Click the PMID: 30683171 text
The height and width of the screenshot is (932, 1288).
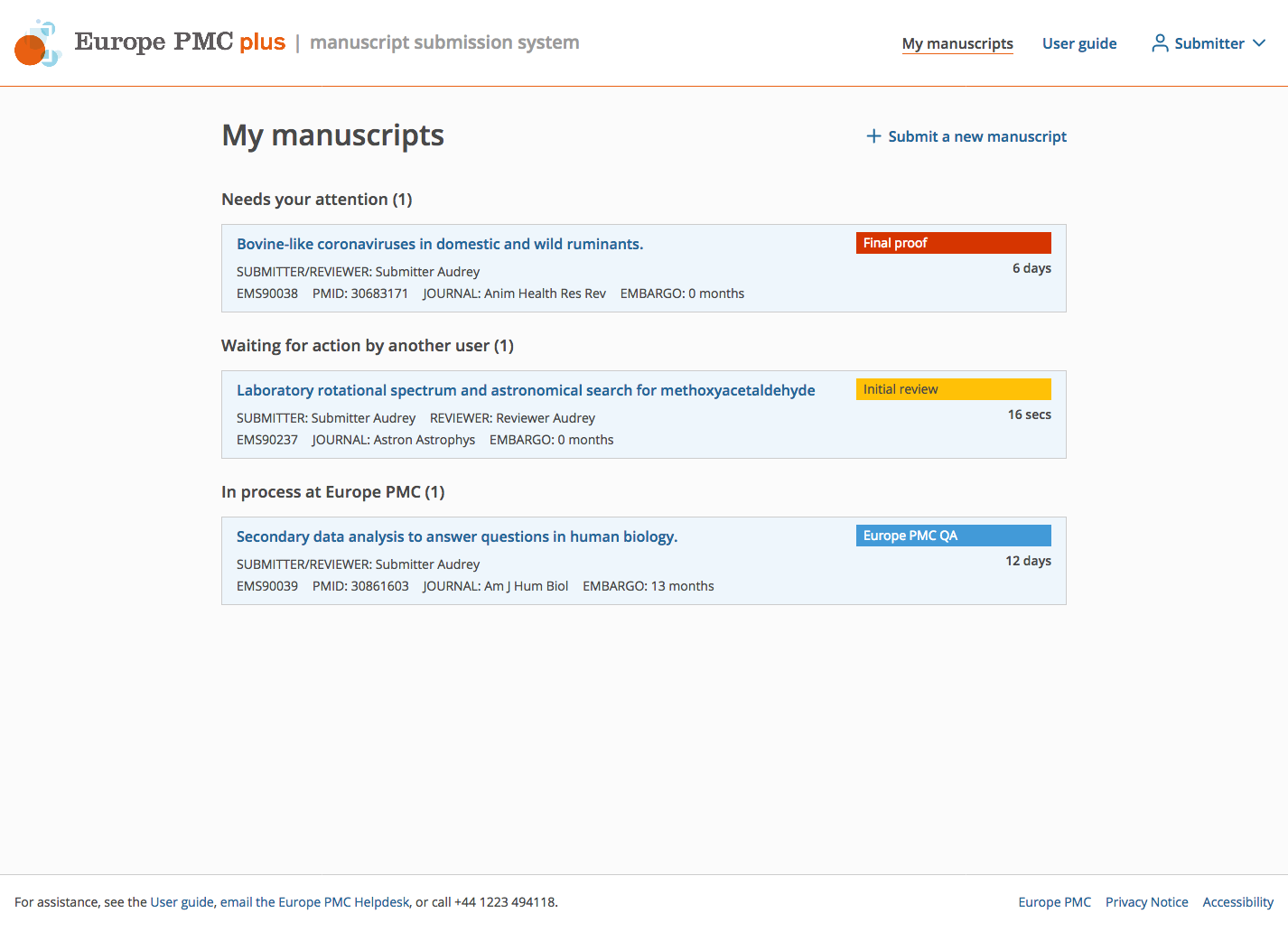point(360,294)
